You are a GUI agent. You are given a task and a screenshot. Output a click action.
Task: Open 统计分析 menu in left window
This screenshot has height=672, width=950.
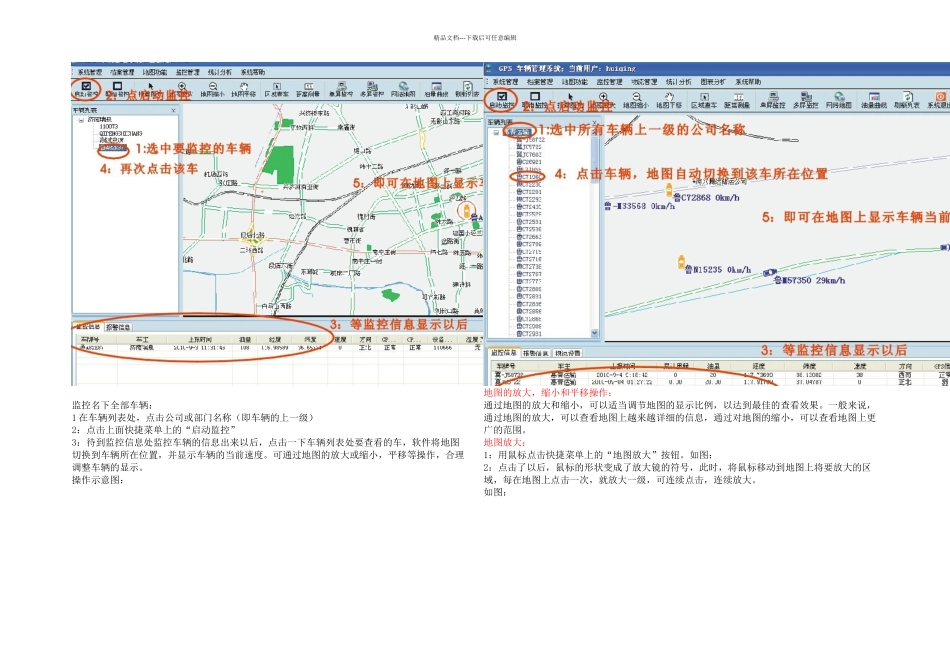pyautogui.click(x=220, y=72)
